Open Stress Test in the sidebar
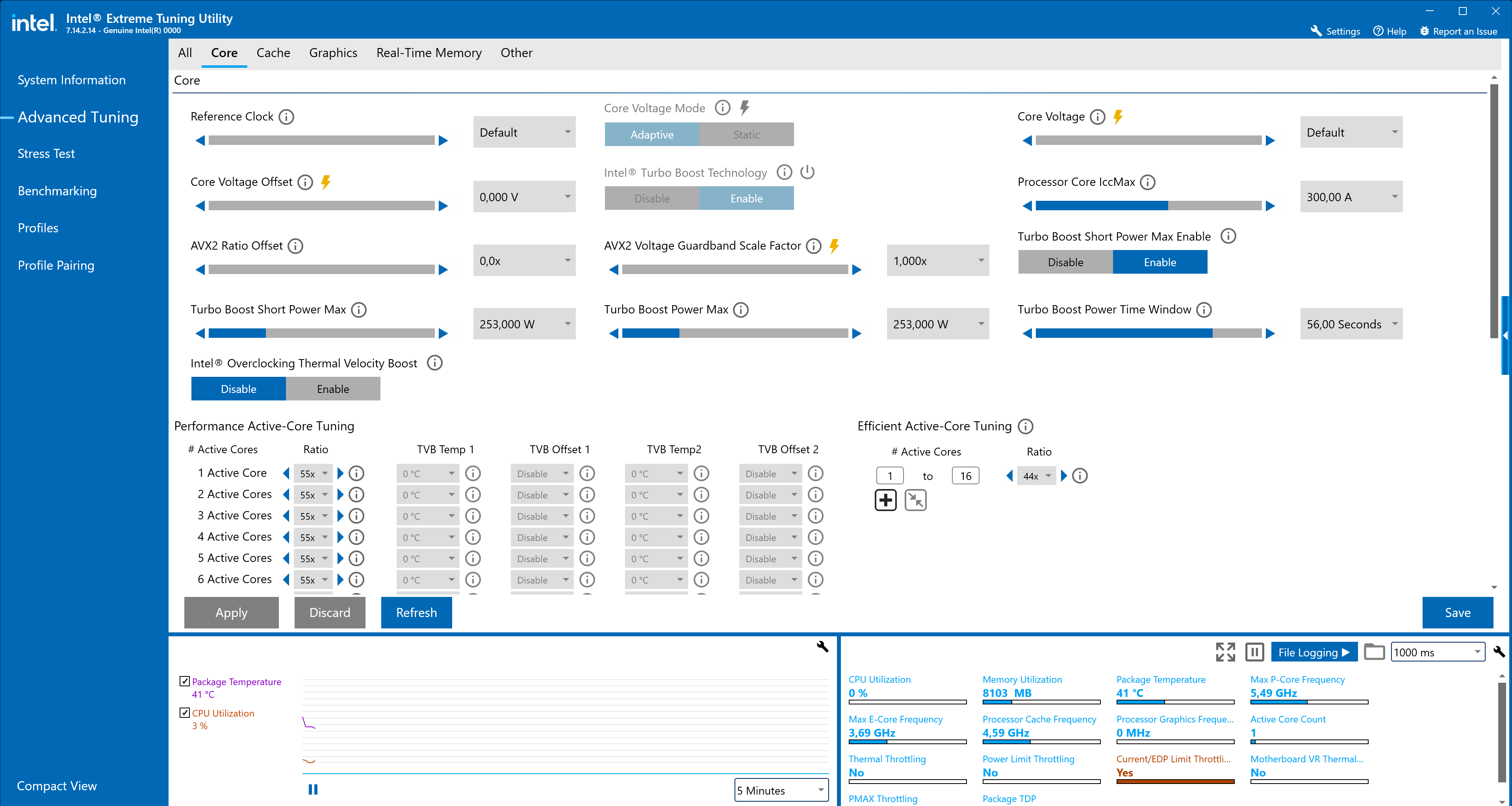Image resolution: width=1512 pixels, height=806 pixels. (46, 154)
